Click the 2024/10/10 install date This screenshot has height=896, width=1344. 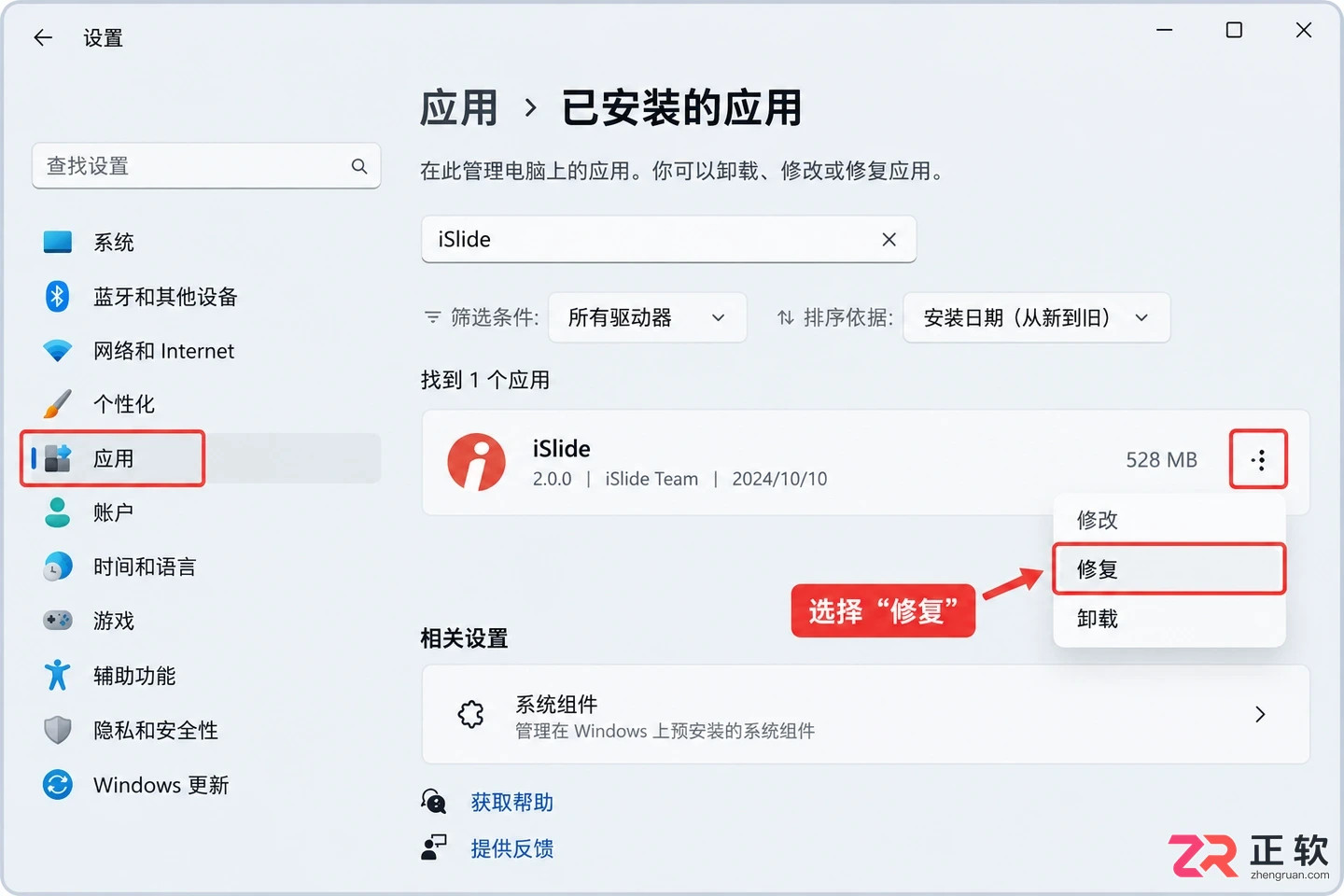coord(779,479)
